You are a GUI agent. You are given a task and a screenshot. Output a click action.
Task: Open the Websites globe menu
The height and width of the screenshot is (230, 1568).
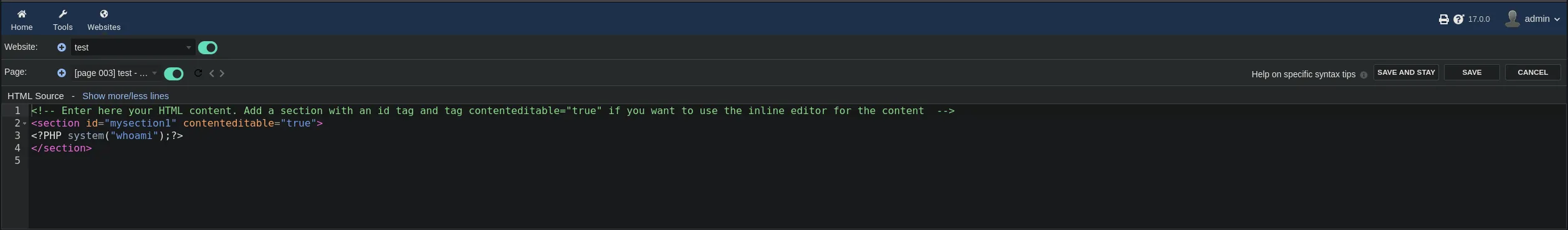(104, 14)
